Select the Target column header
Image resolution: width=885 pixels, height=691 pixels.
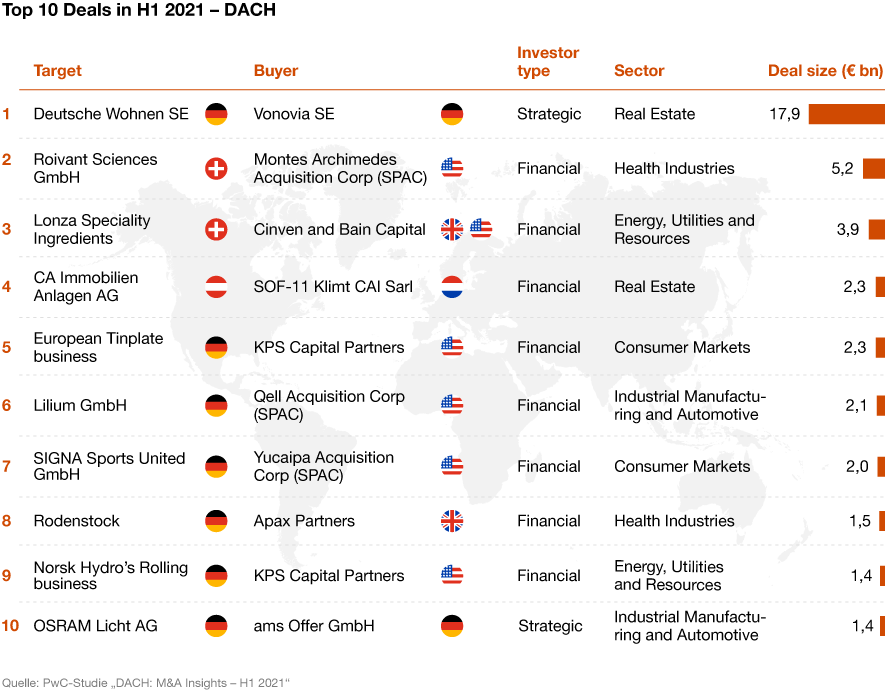click(58, 71)
